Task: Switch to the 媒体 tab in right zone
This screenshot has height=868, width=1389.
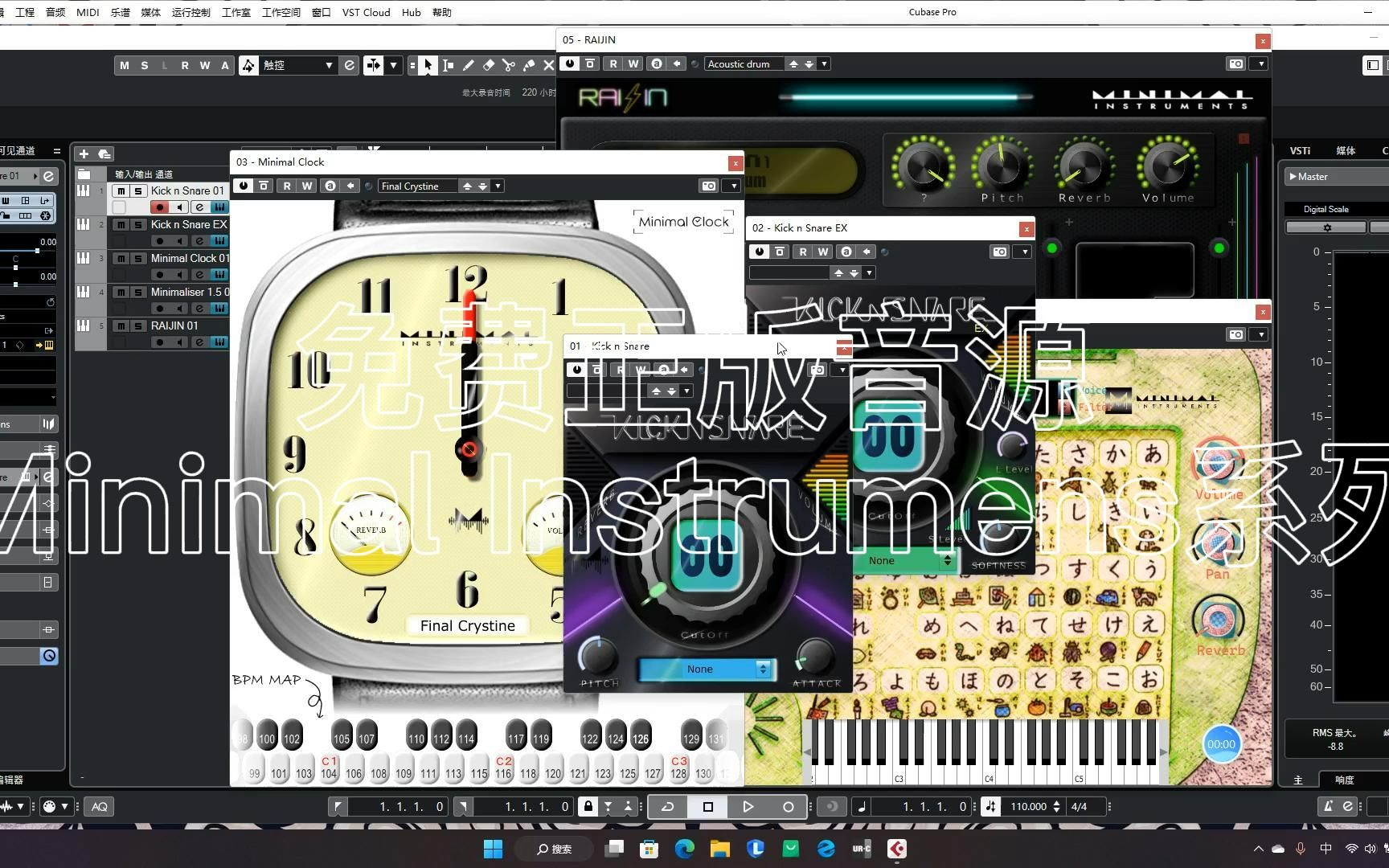Action: tap(1346, 150)
